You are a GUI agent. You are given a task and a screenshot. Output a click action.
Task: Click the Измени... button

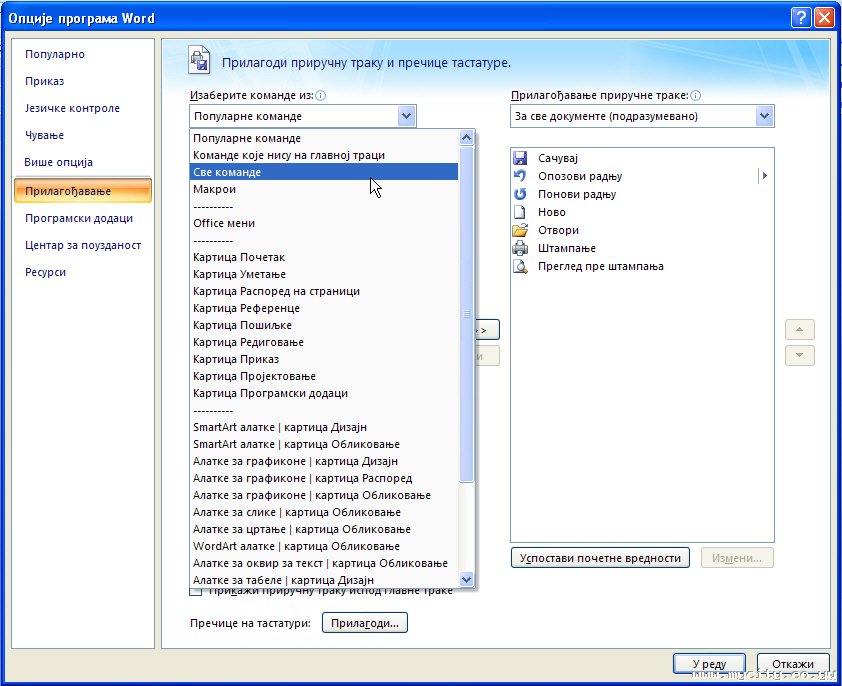tap(737, 558)
